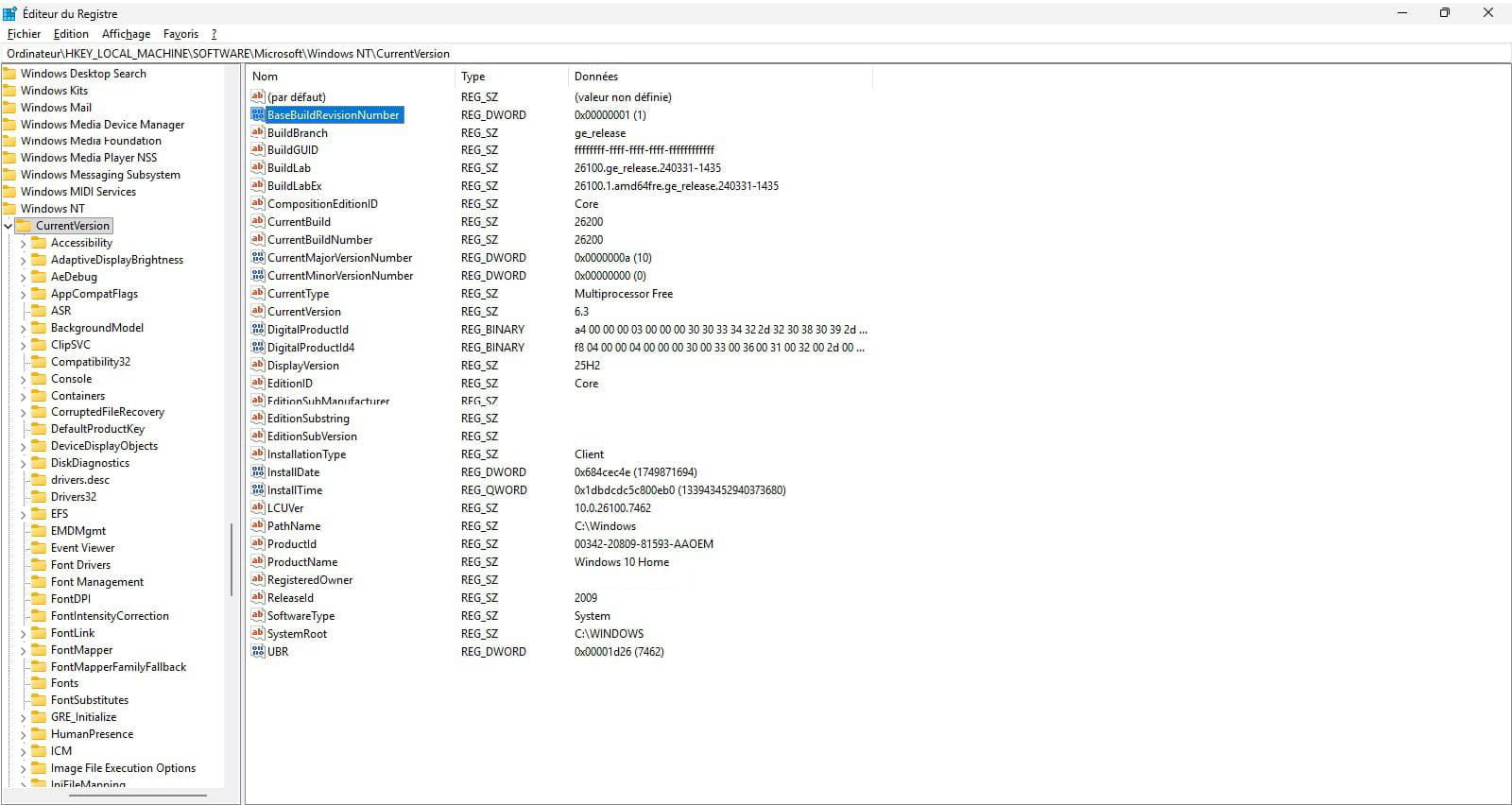Click the Windows Kits folder icon
This screenshot has height=805, width=1512.
pyautogui.click(x=9, y=90)
